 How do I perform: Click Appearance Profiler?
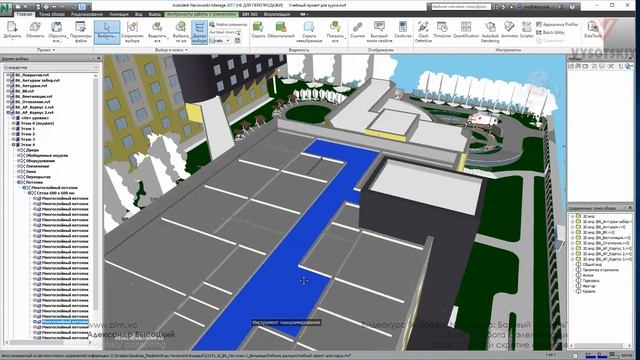[557, 24]
